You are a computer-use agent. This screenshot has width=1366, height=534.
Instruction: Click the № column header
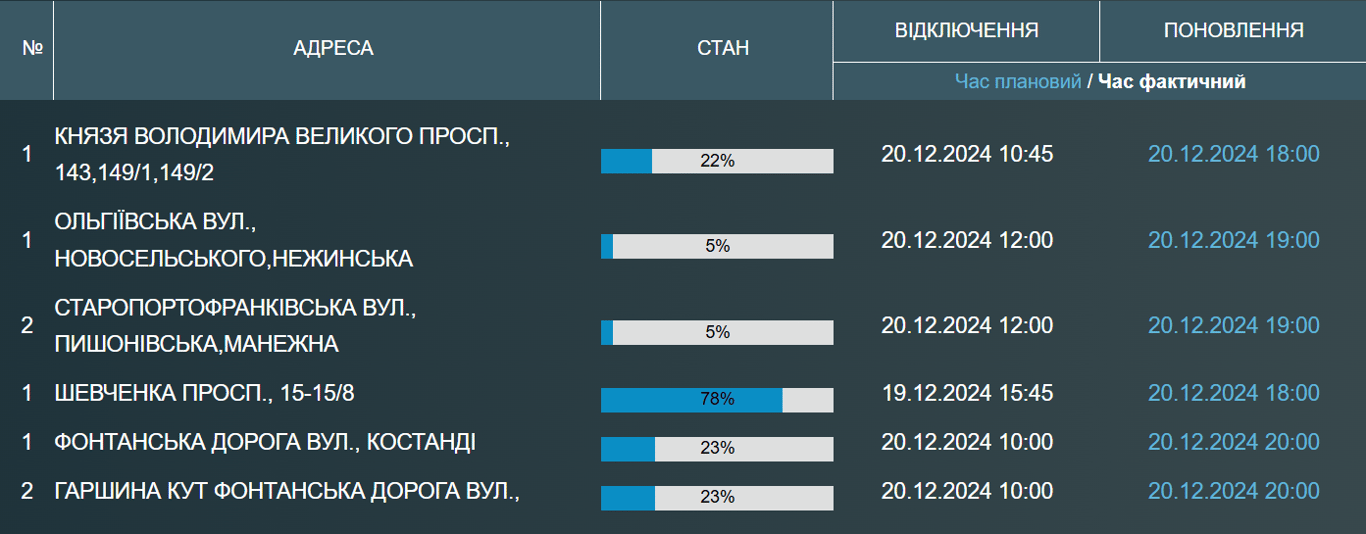[31, 48]
